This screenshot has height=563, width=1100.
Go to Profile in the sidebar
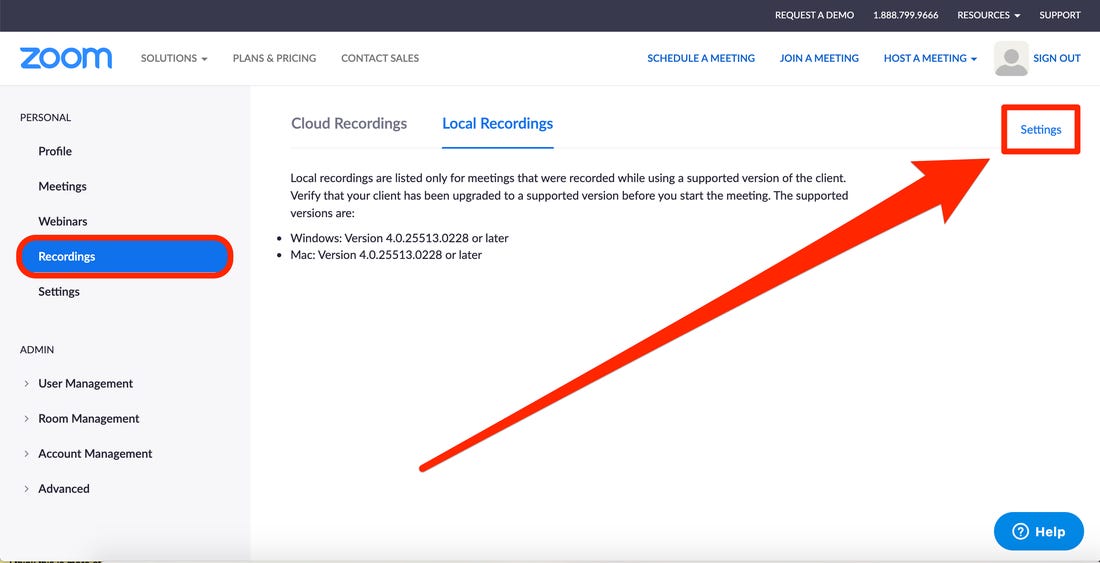coord(55,151)
